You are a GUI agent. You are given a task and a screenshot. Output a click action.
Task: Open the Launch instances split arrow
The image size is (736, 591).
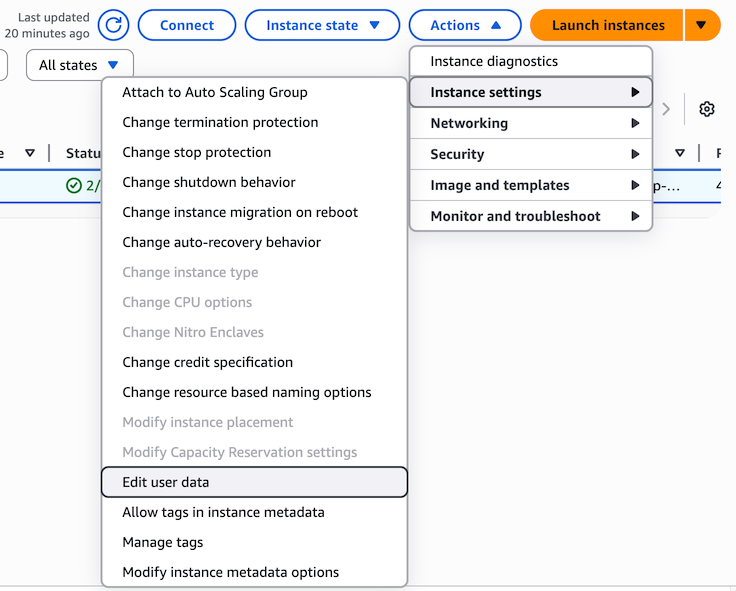702,25
